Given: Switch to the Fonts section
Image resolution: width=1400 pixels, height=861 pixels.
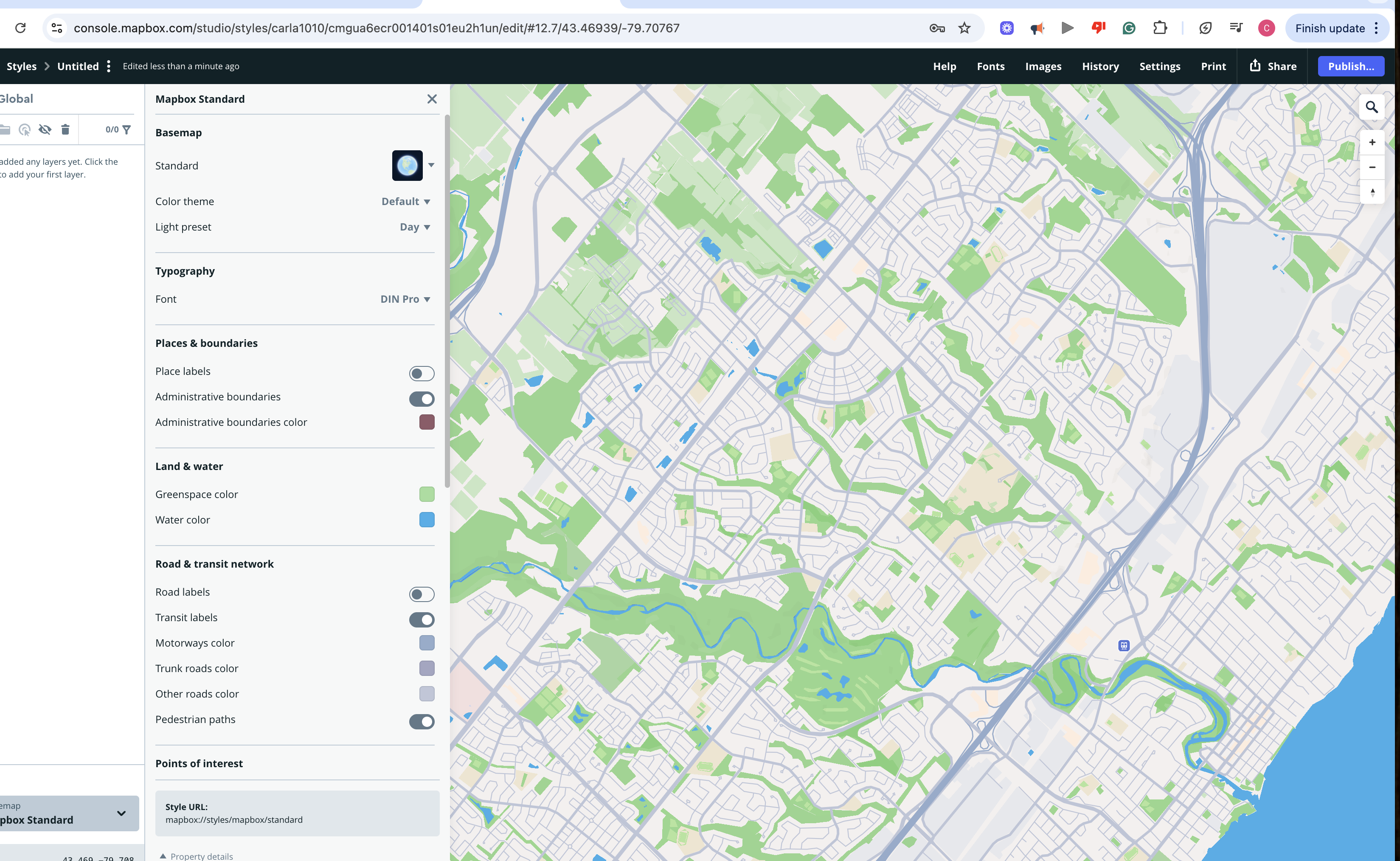Looking at the screenshot, I should (x=991, y=66).
